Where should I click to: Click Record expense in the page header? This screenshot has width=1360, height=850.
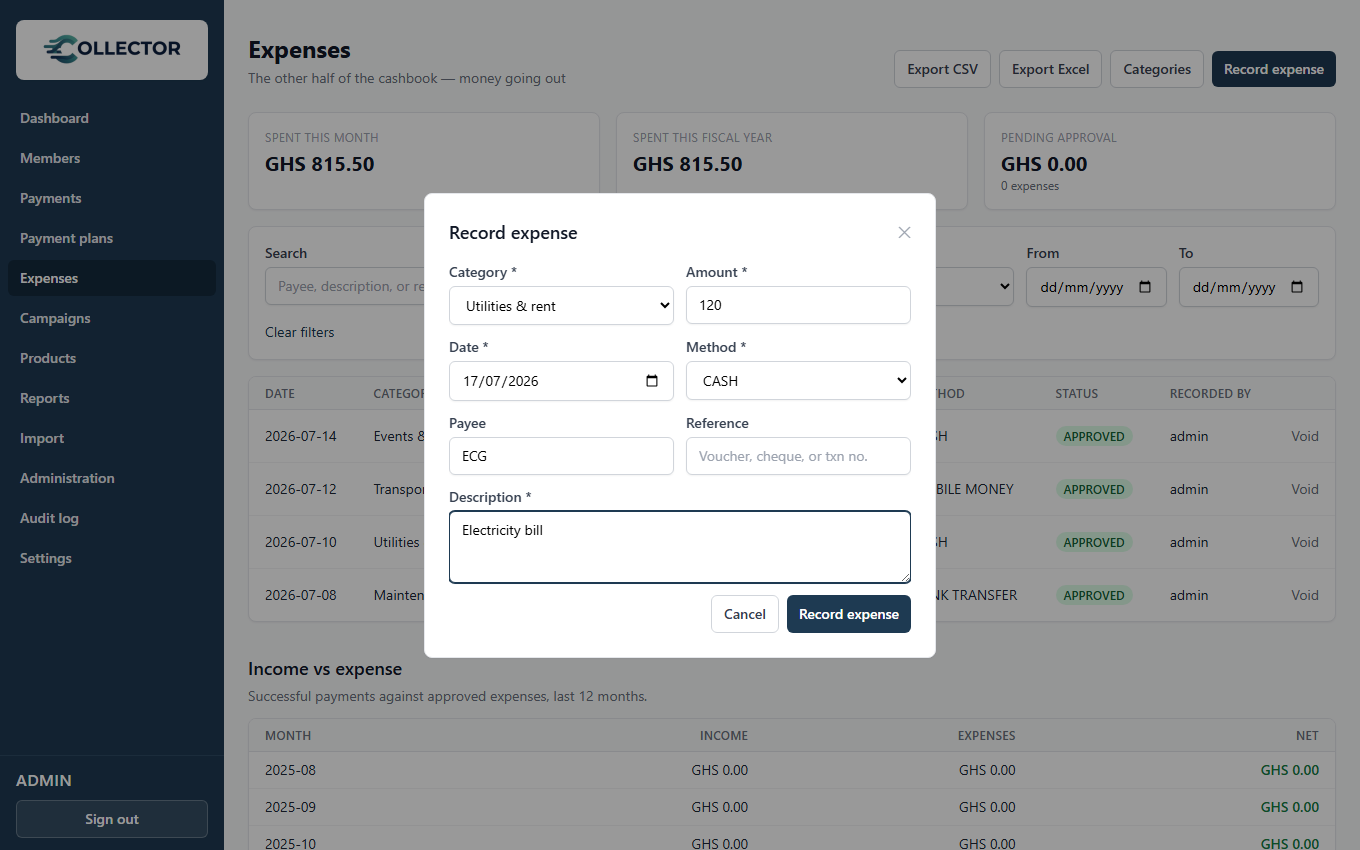(x=1274, y=69)
